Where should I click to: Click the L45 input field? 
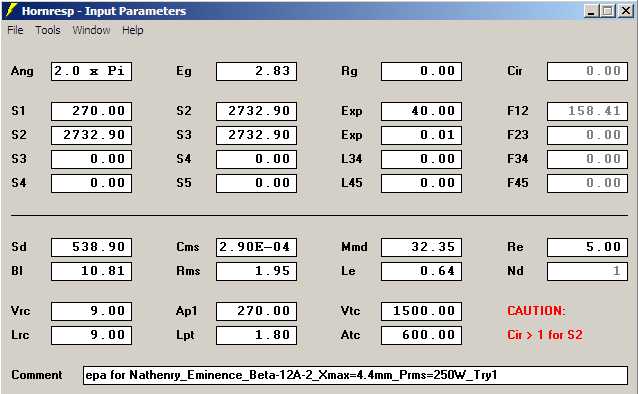tap(422, 183)
